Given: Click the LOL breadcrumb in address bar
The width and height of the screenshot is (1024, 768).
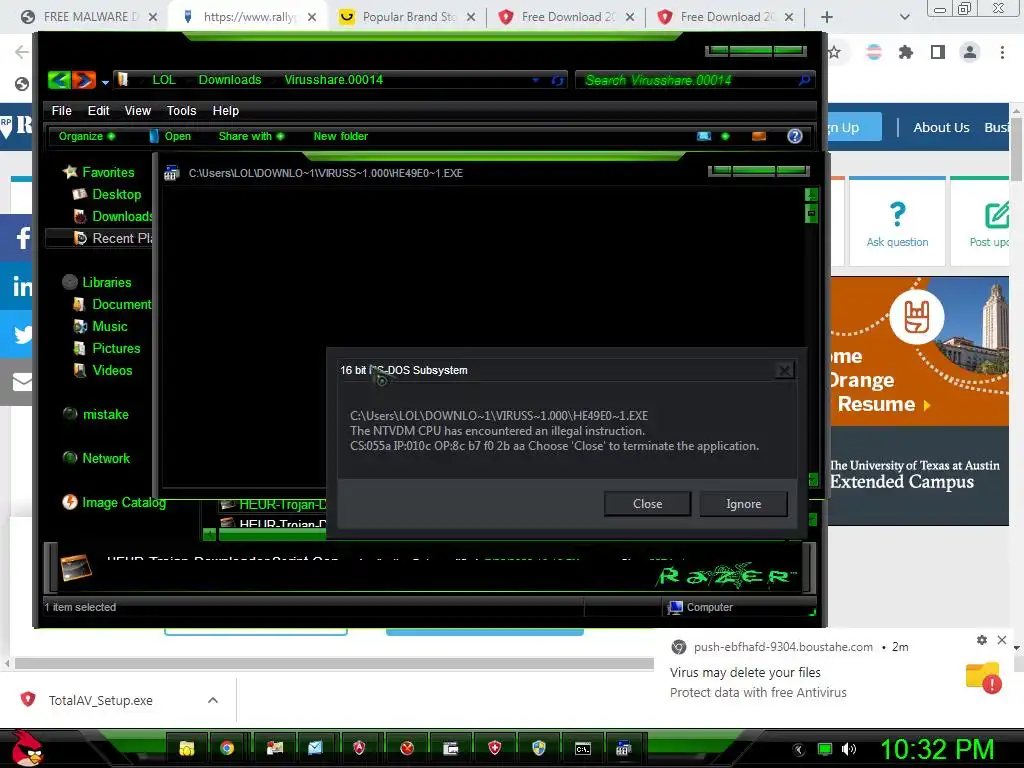Looking at the screenshot, I should click(x=163, y=80).
